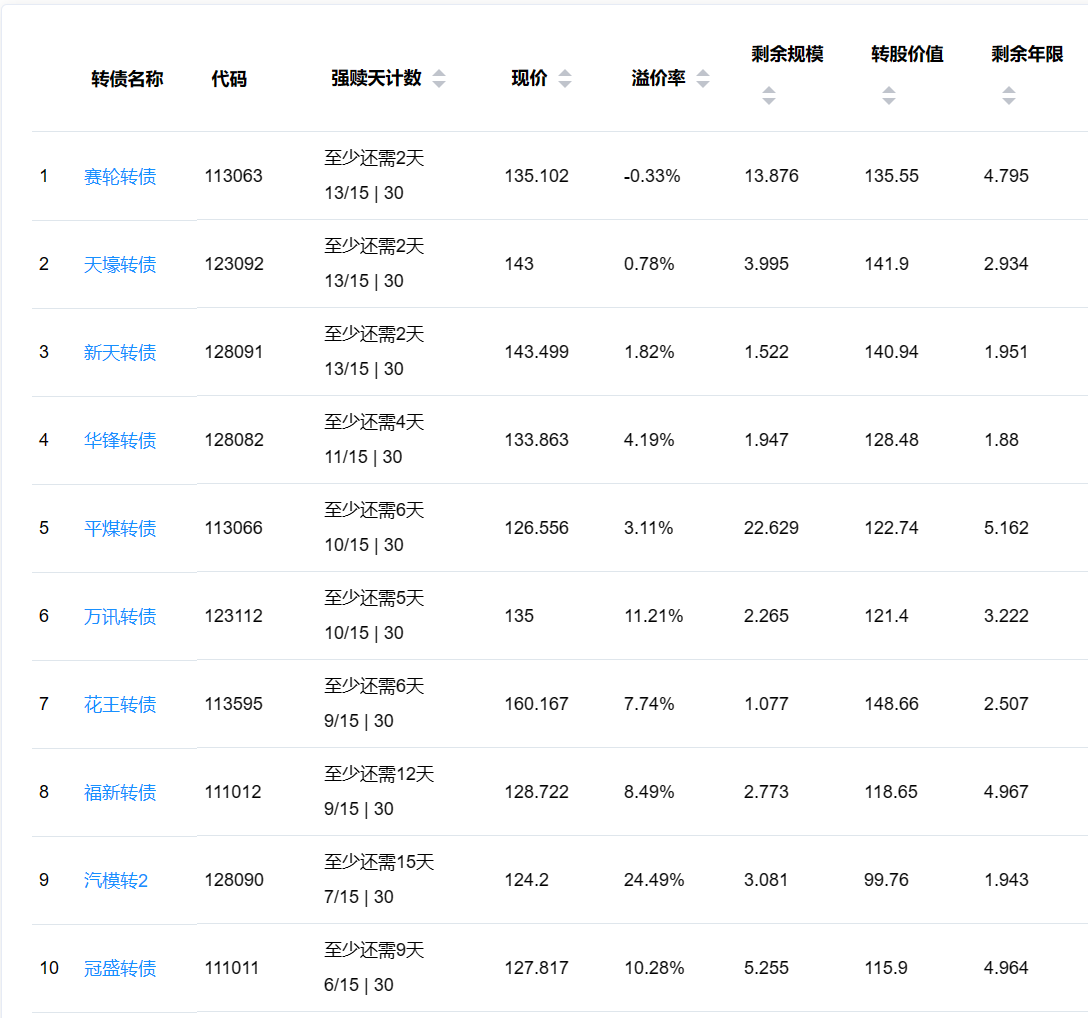
Task: Open the 赛轮转债 bond link
Action: [120, 177]
